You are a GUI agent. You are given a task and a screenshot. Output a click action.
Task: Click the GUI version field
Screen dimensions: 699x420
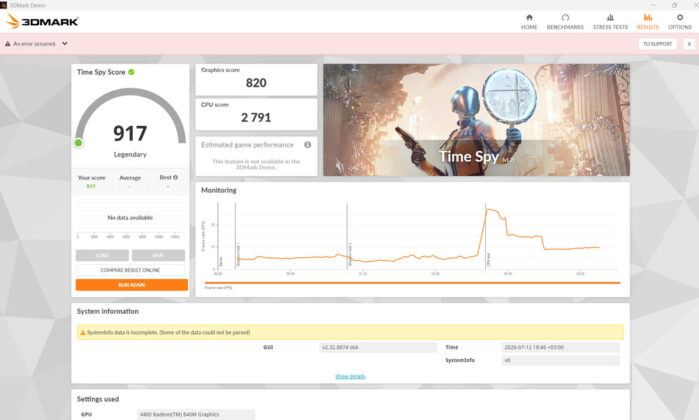coord(378,347)
